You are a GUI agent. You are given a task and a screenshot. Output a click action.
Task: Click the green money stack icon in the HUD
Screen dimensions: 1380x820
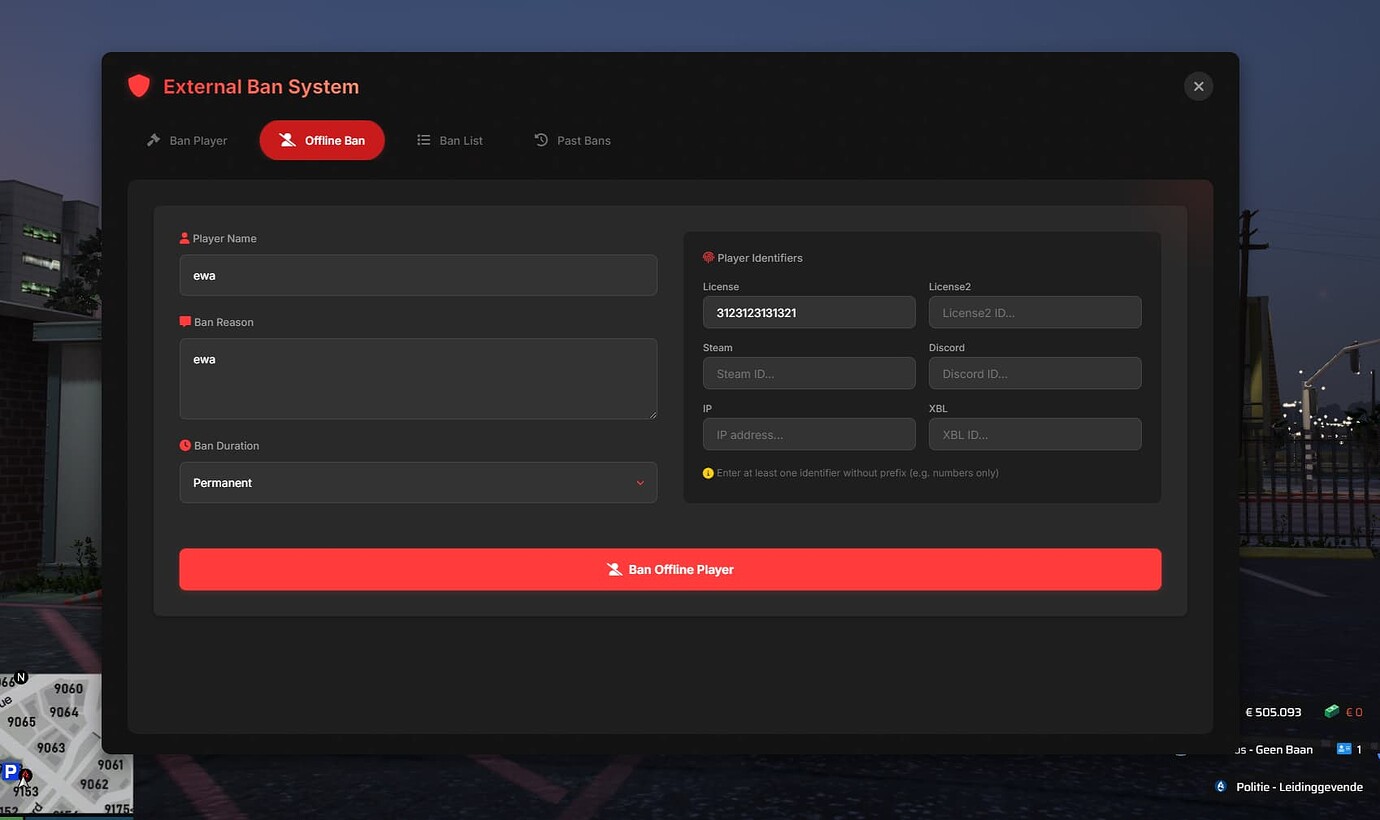click(1331, 711)
